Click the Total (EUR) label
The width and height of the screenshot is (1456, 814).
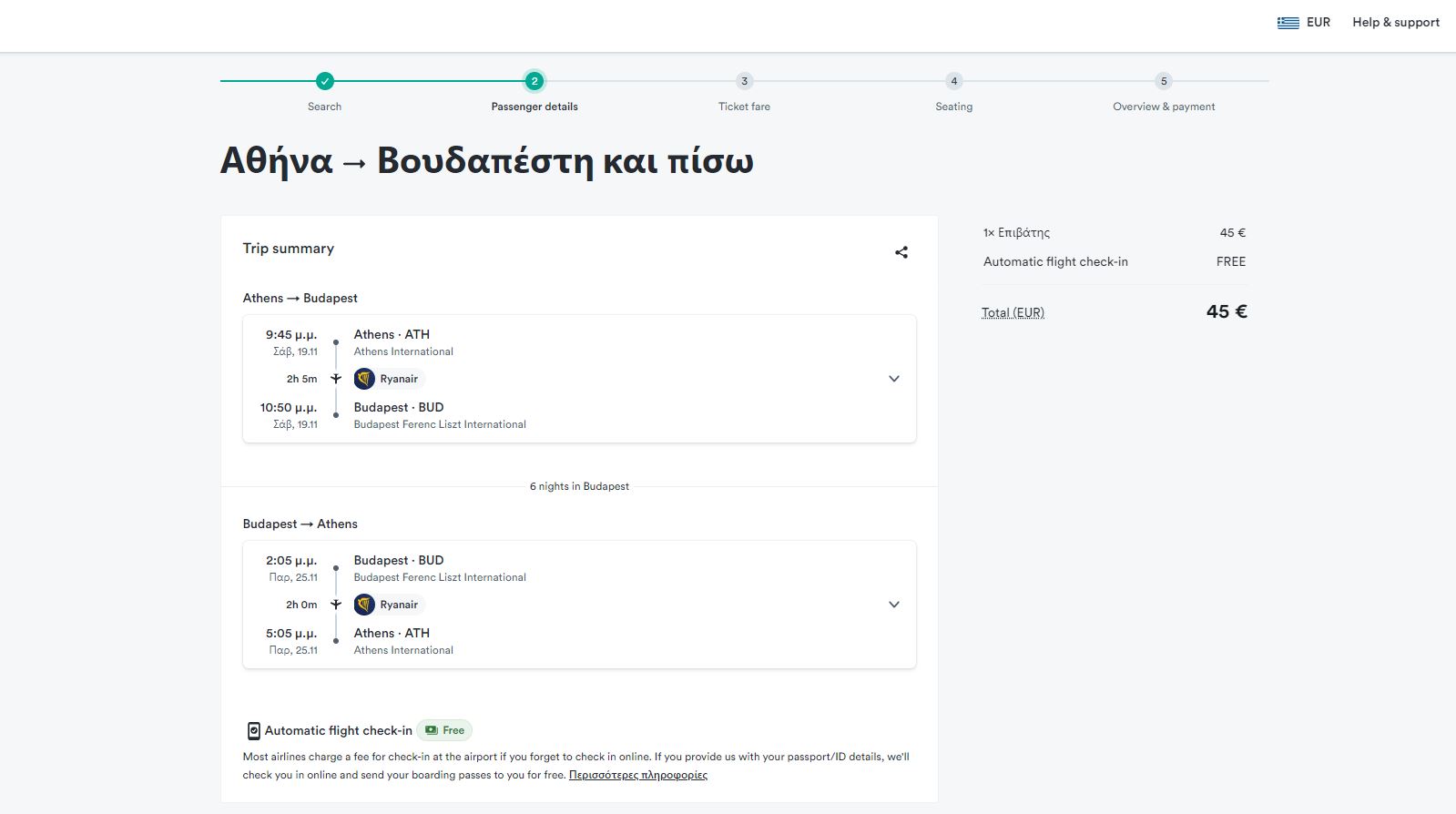click(1013, 312)
